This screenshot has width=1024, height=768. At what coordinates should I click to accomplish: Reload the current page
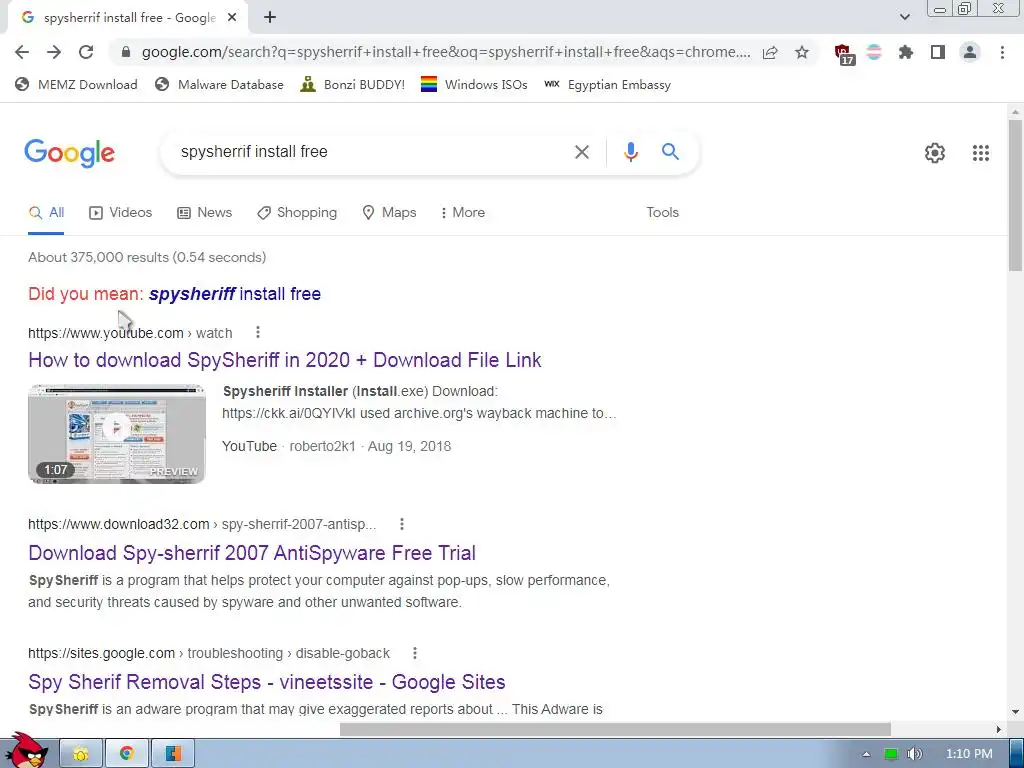coord(86,52)
